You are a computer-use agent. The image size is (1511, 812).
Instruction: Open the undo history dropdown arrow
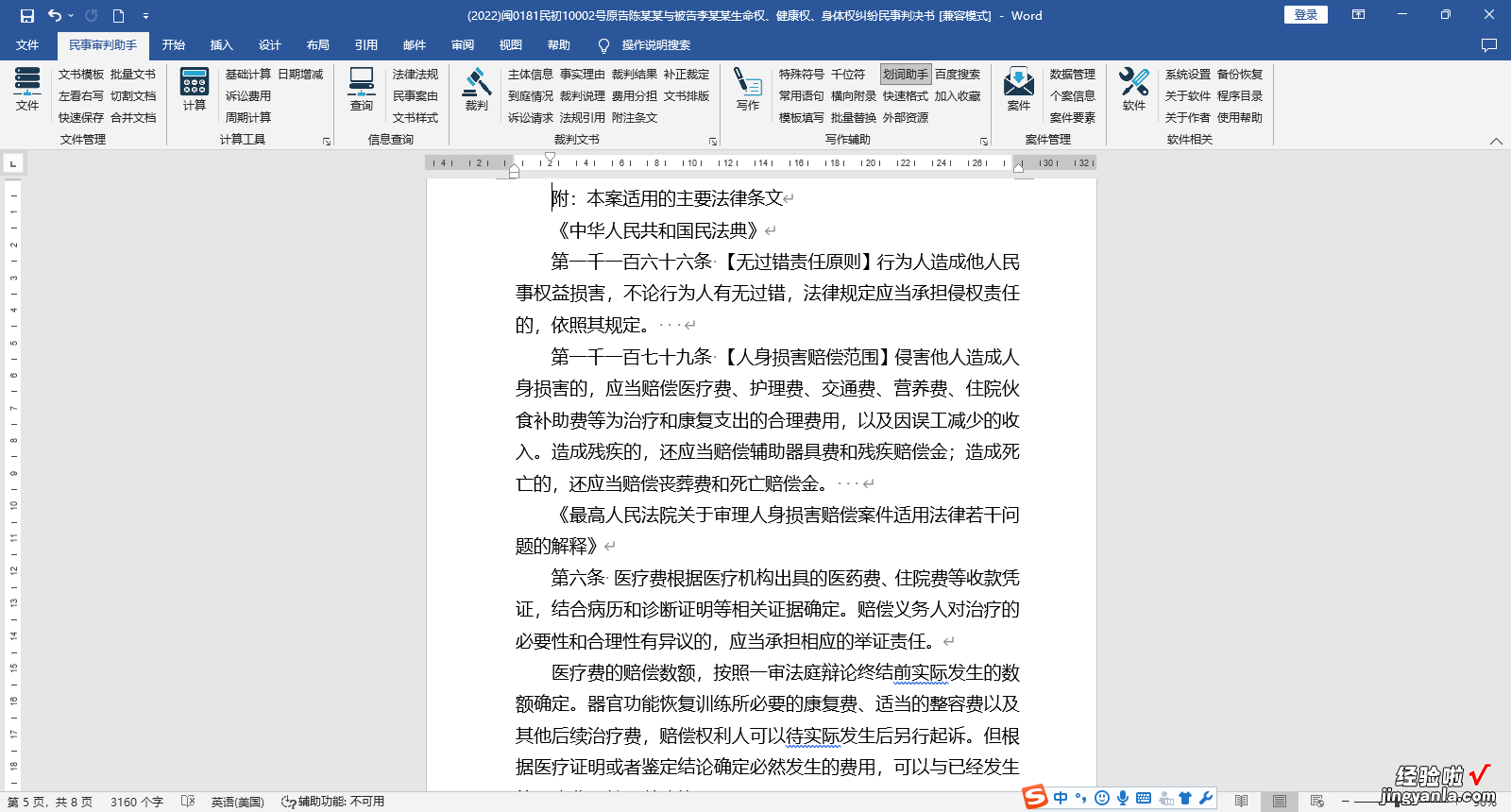71,15
